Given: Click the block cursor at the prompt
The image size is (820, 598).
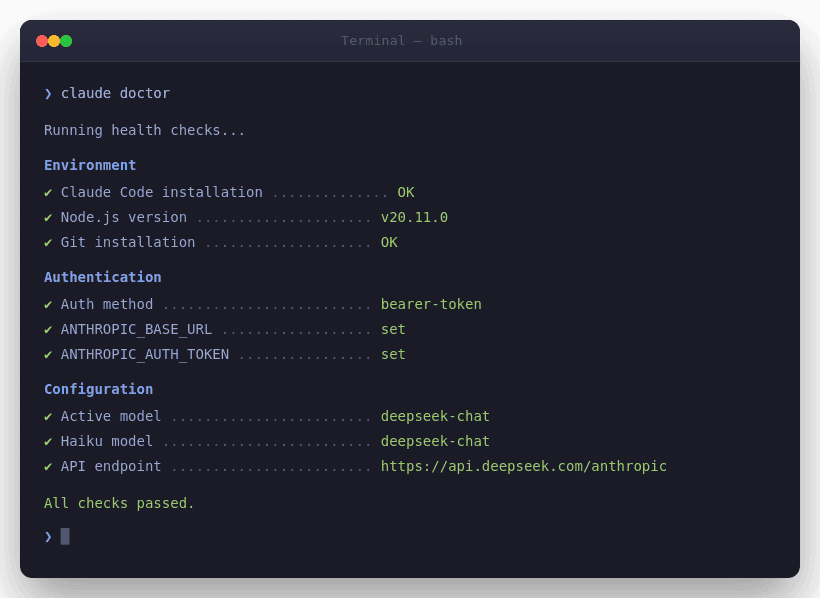Looking at the screenshot, I should [64, 536].
